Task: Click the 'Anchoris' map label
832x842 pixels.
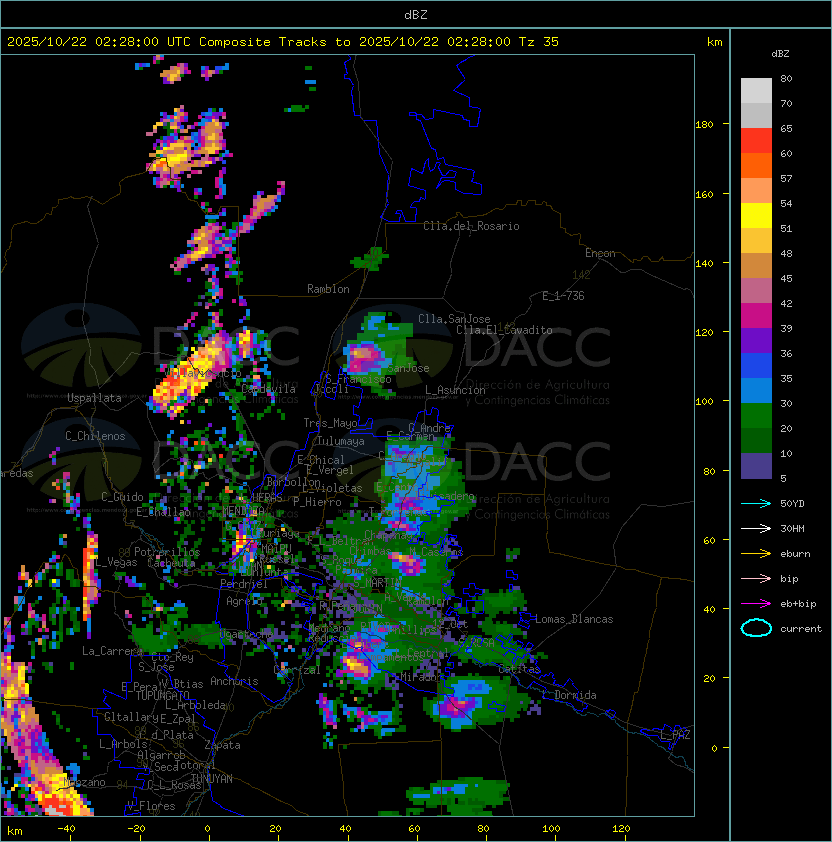Action: coord(234,682)
